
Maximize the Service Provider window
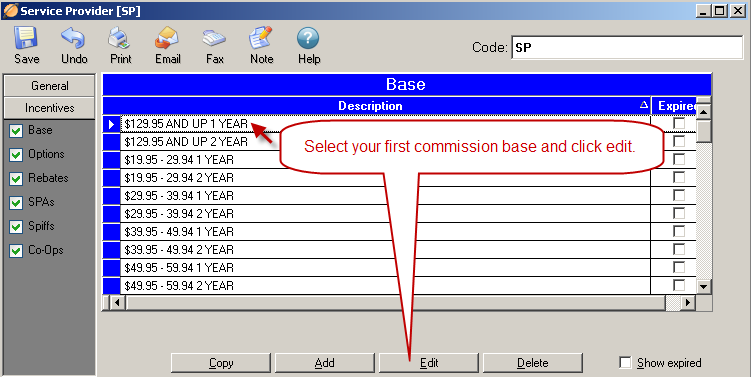(x=720, y=11)
